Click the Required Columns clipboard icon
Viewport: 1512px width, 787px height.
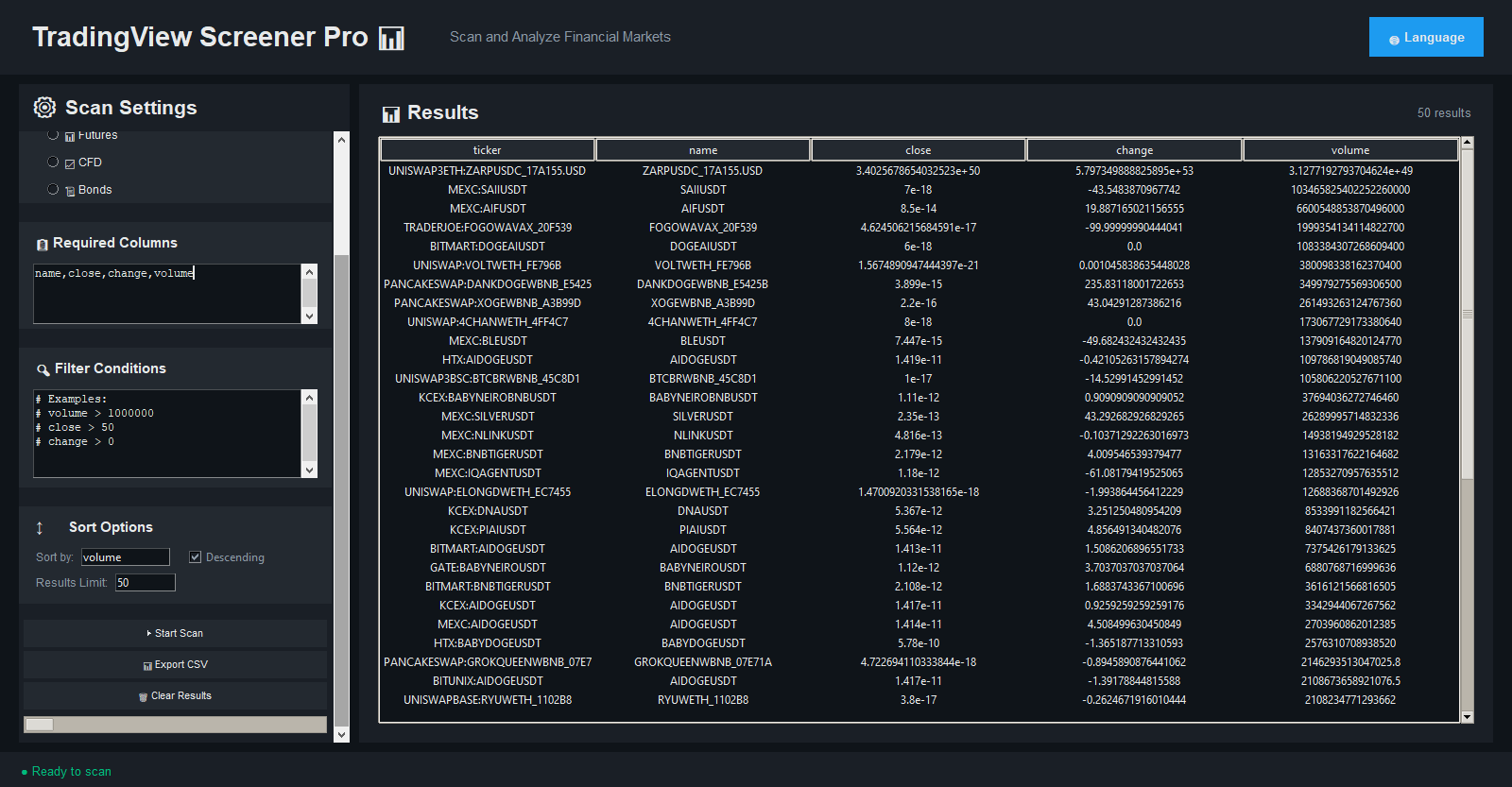43,245
